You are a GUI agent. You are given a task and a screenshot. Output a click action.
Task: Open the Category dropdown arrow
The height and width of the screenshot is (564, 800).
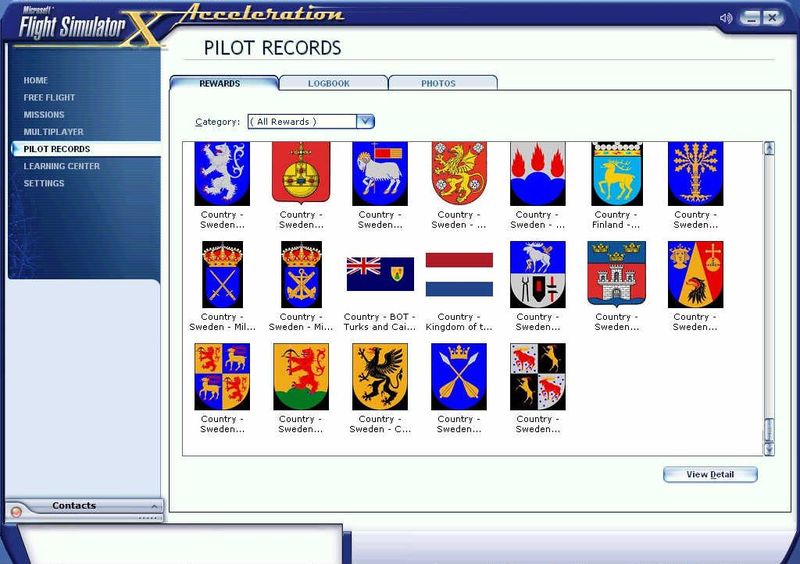click(365, 121)
